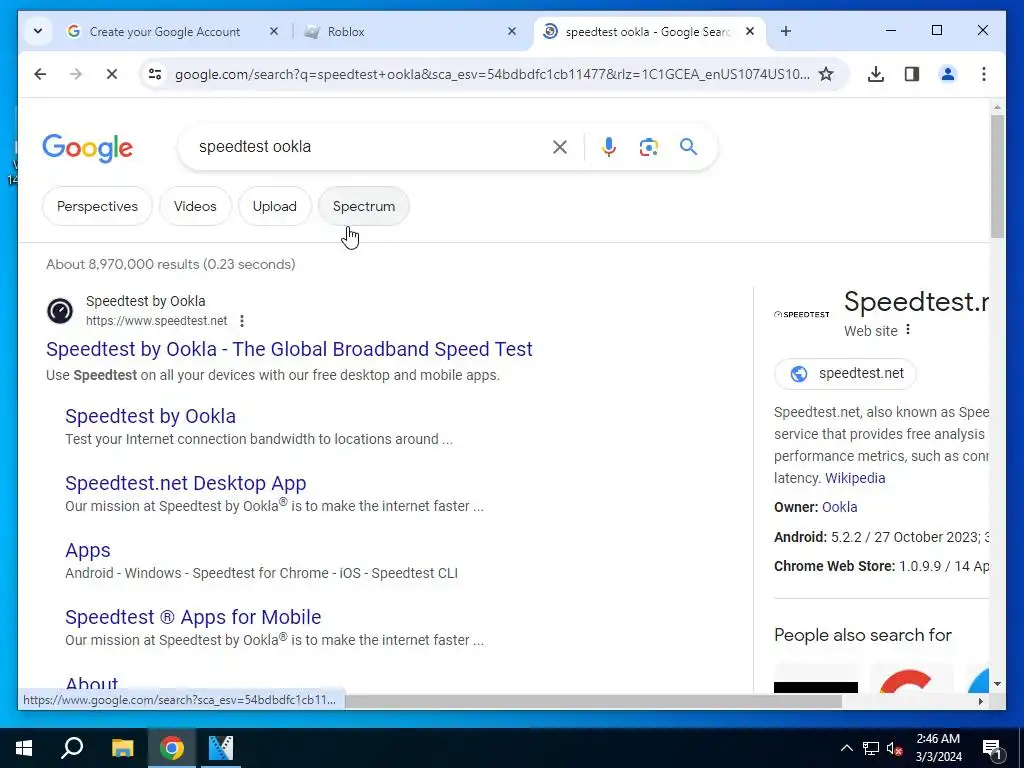Open the Windows notification center
This screenshot has height=768, width=1024.
pos(992,748)
